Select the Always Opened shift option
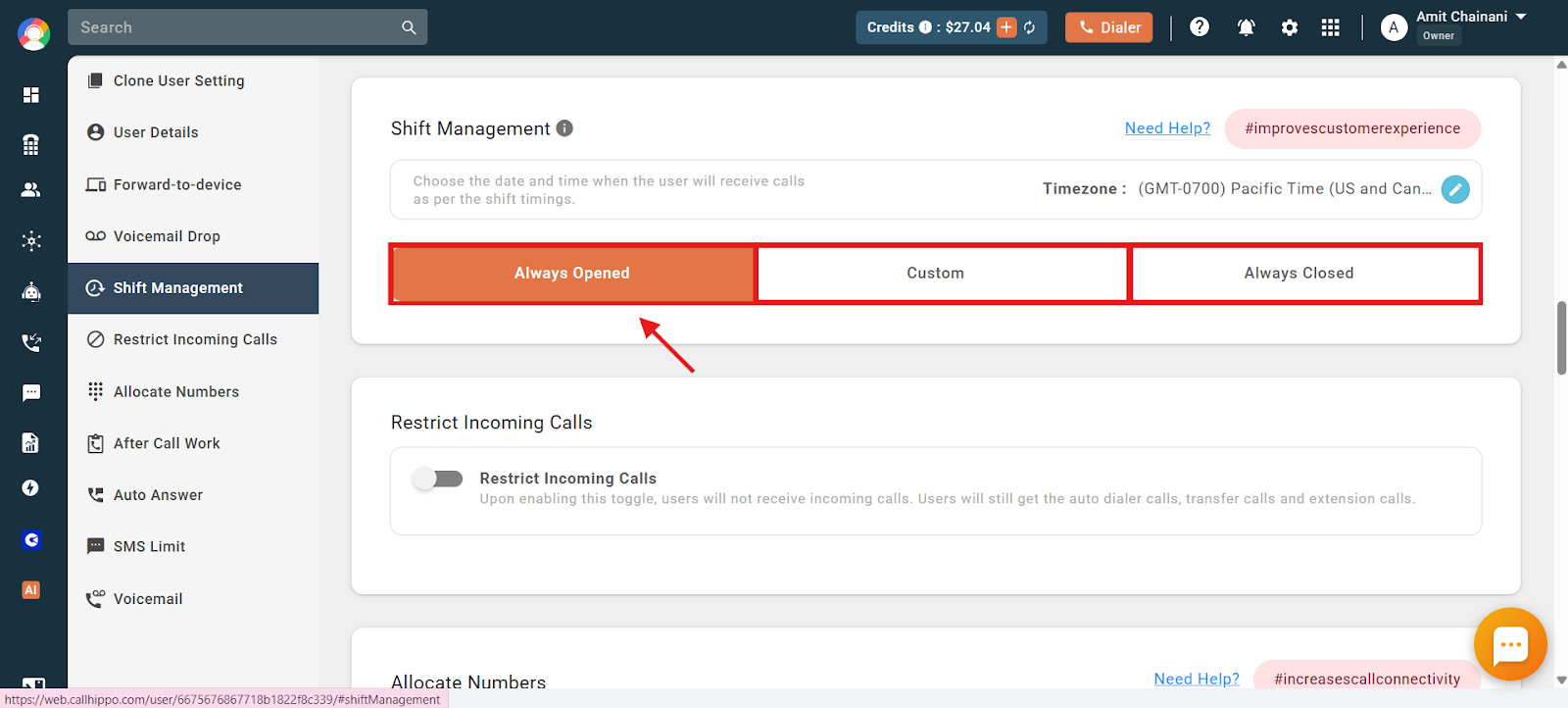Screen dimensions: 1568x708 click(x=573, y=274)
